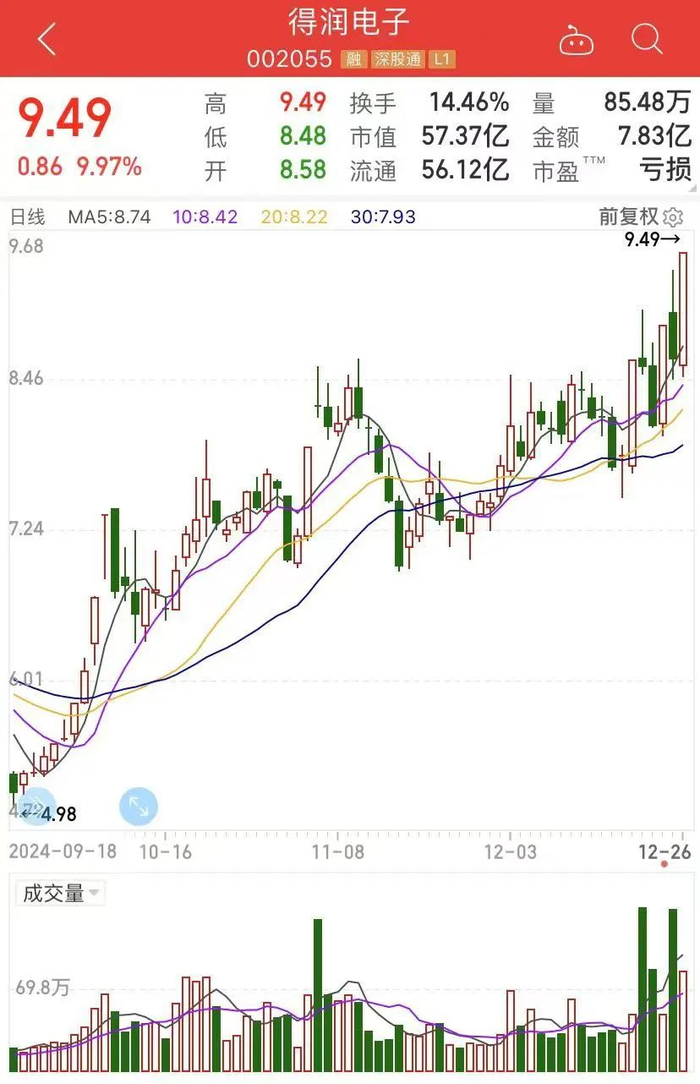Open the 前复权 adjustment selector

click(x=629, y=217)
